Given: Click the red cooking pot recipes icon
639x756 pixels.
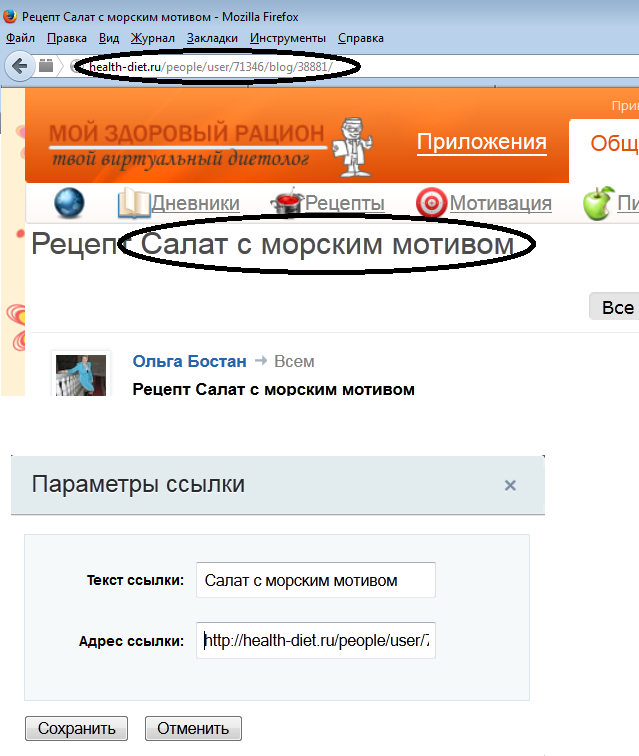Looking at the screenshot, I should pyautogui.click(x=287, y=202).
